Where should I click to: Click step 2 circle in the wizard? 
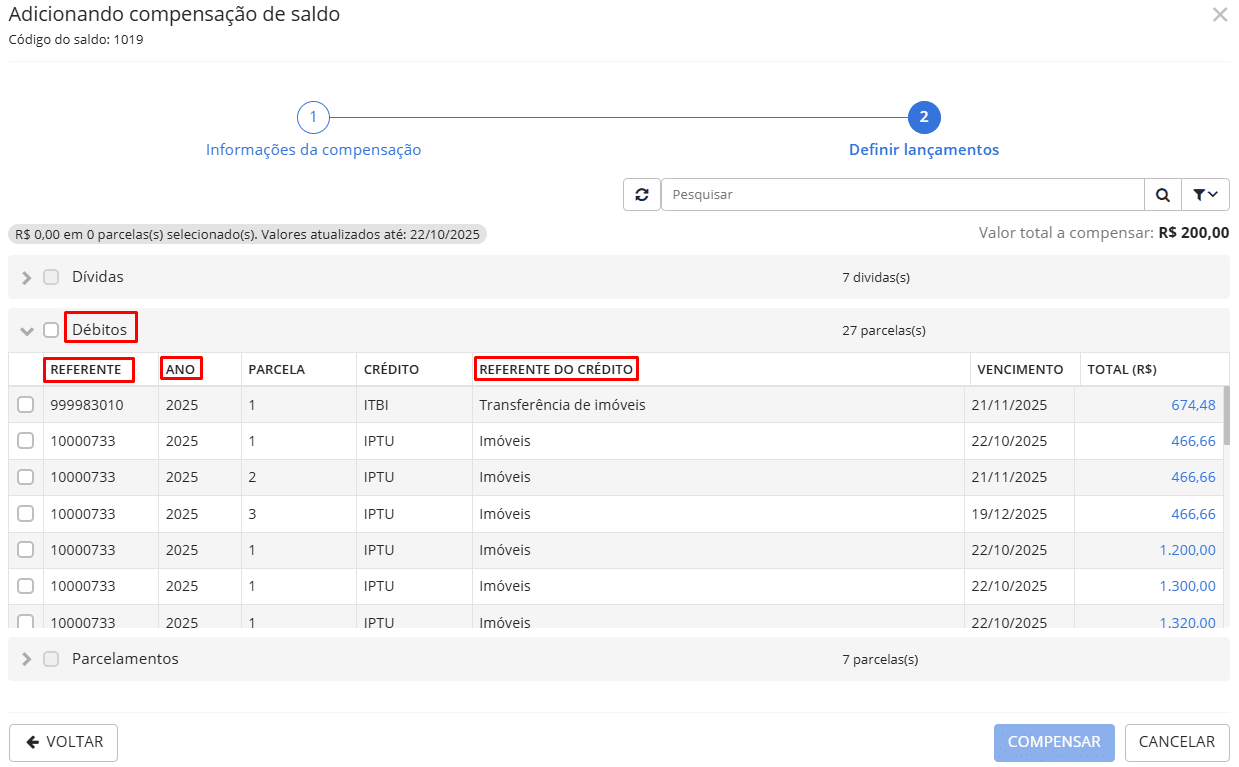923,117
